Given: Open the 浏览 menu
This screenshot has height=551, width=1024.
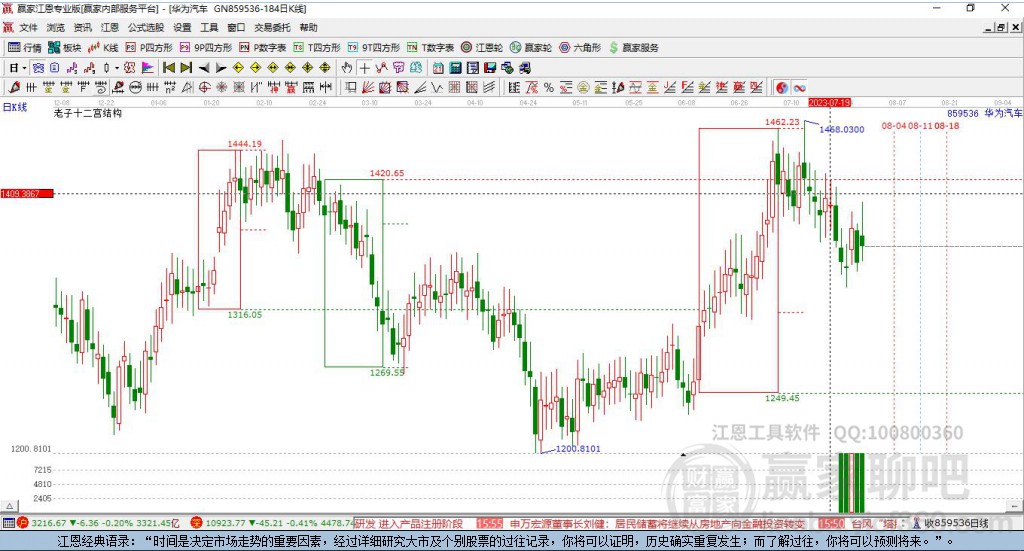Looking at the screenshot, I should coord(56,27).
